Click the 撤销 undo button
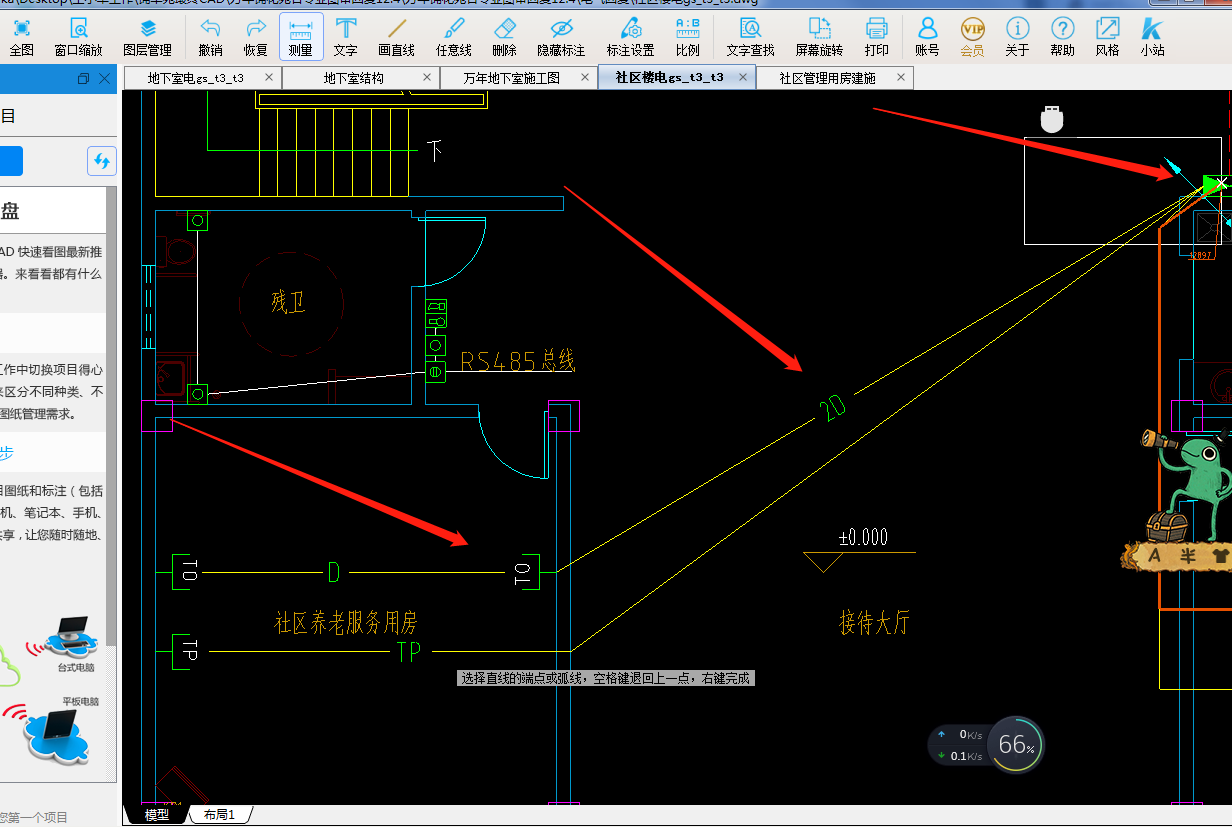1232x827 pixels. pos(210,37)
